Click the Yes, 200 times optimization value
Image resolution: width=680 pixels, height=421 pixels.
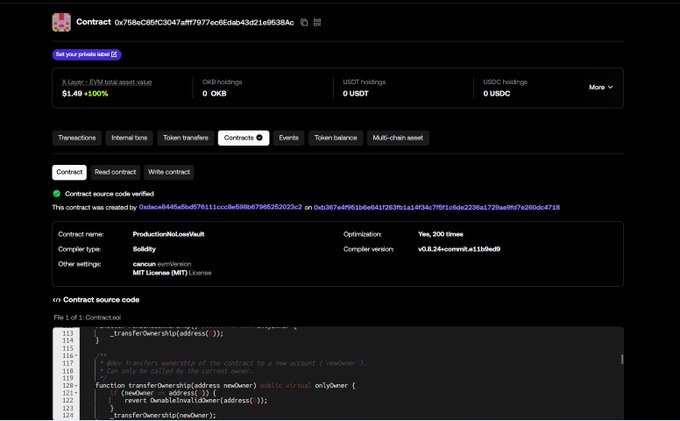click(x=440, y=234)
